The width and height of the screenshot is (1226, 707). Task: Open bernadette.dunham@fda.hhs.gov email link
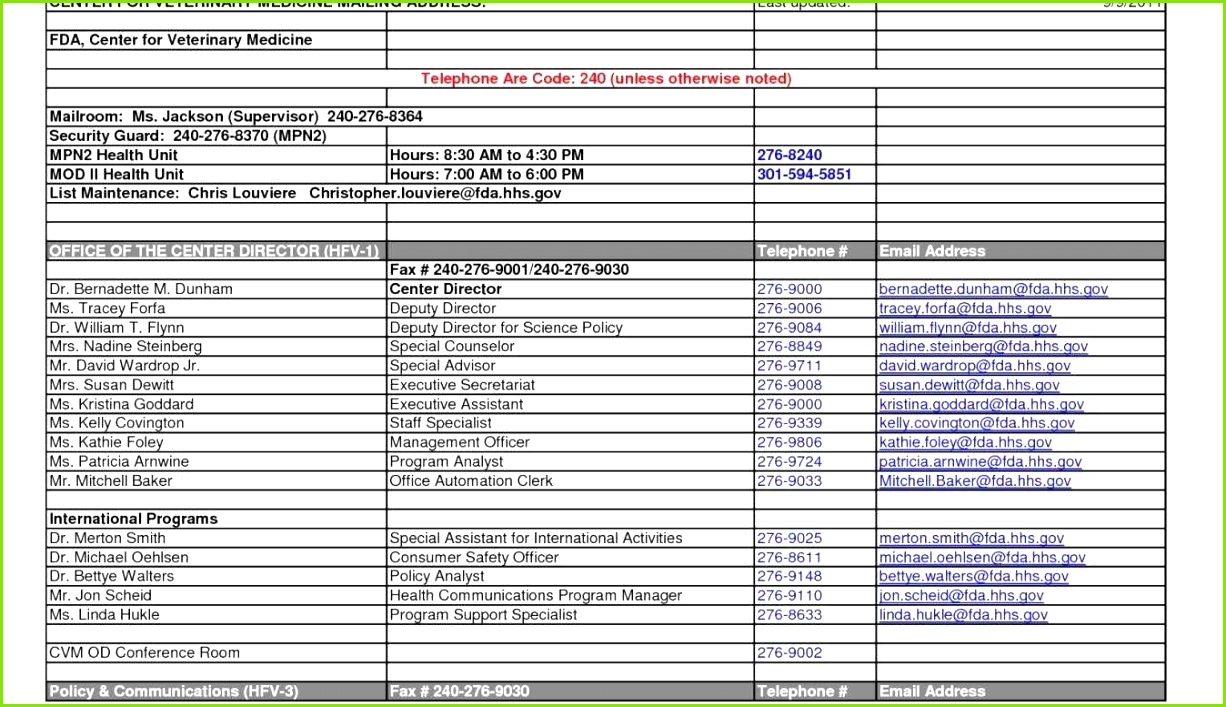993,289
